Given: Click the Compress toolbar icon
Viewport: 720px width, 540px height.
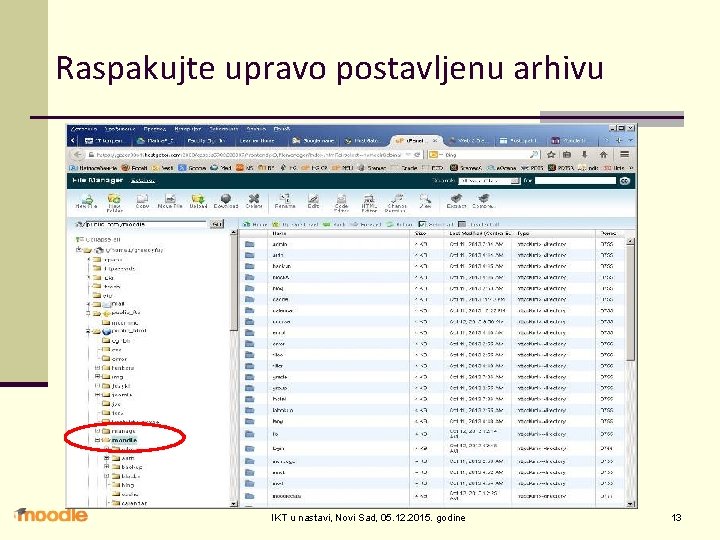Looking at the screenshot, I should 483,202.
